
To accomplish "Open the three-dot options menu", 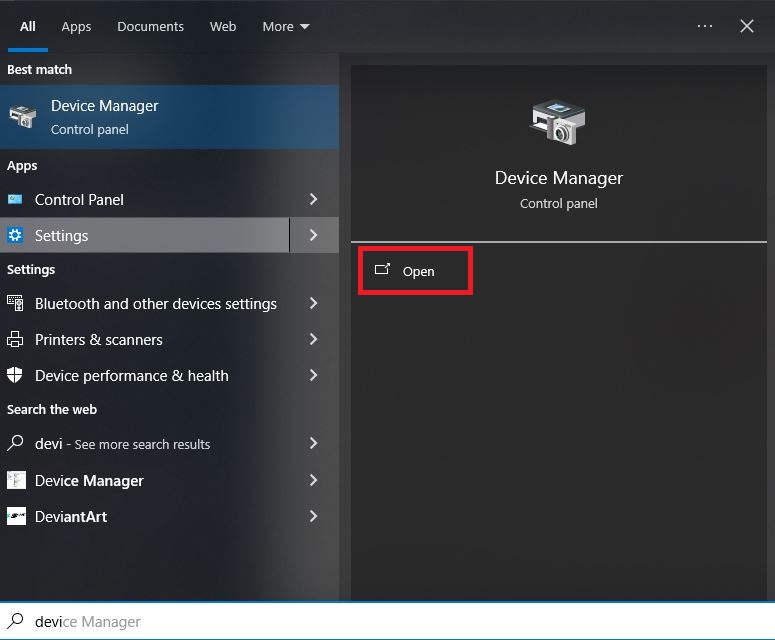I will [705, 26].
